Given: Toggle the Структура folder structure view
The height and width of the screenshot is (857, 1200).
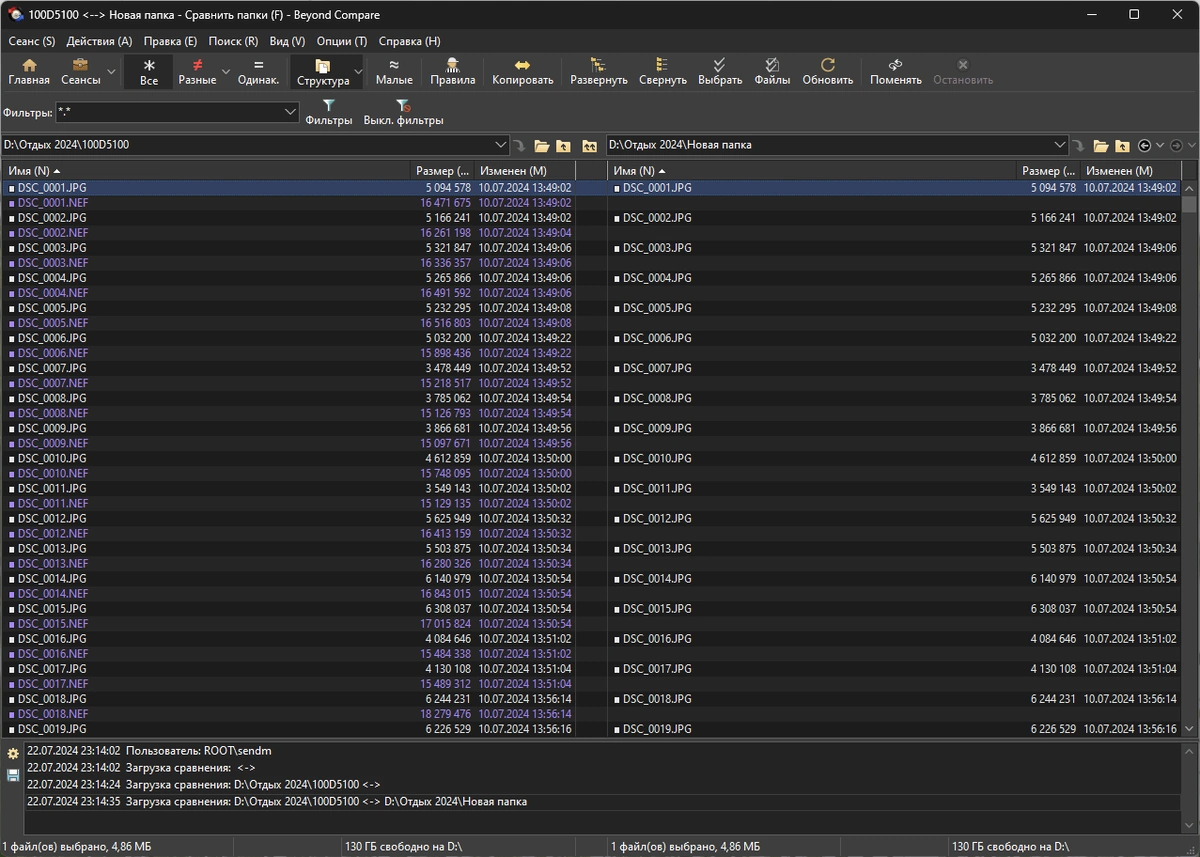Looking at the screenshot, I should coord(323,72).
